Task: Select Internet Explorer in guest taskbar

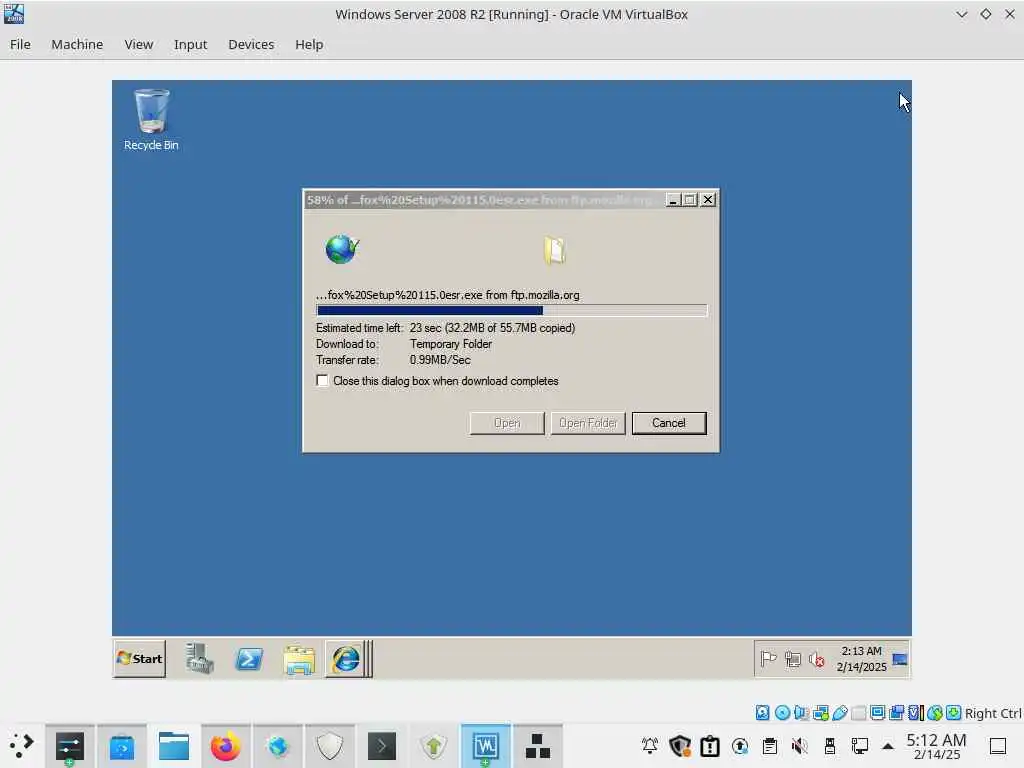Action: click(346, 658)
